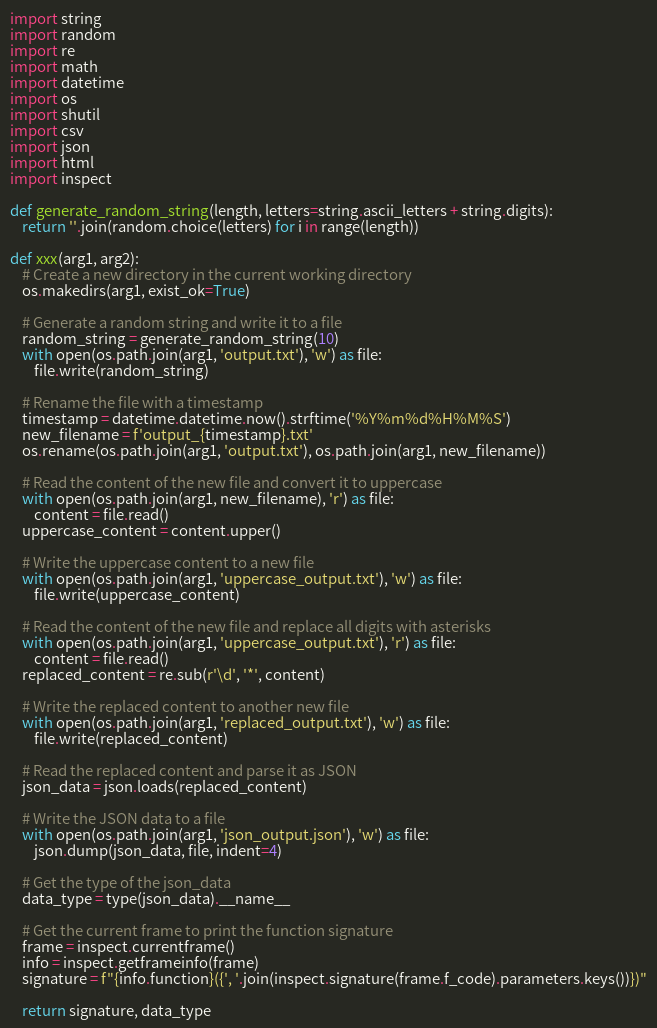Click the line 'uppercase_content = content.upper()'

pos(151,531)
